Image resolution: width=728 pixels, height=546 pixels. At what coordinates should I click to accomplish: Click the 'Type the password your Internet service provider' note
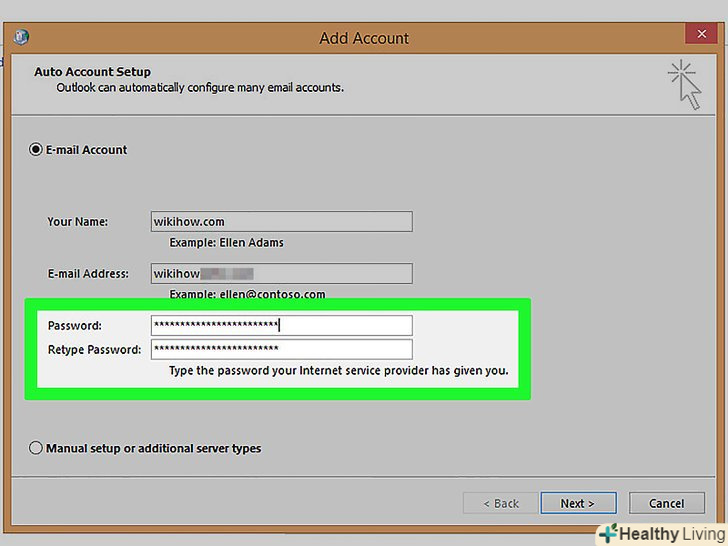click(338, 370)
